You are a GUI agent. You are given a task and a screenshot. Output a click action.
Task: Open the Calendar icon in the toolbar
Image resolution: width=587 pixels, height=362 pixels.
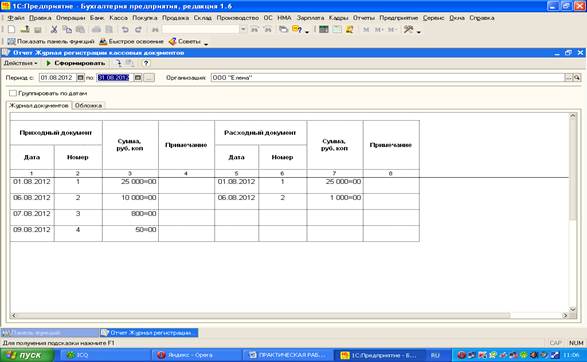pos(337,29)
